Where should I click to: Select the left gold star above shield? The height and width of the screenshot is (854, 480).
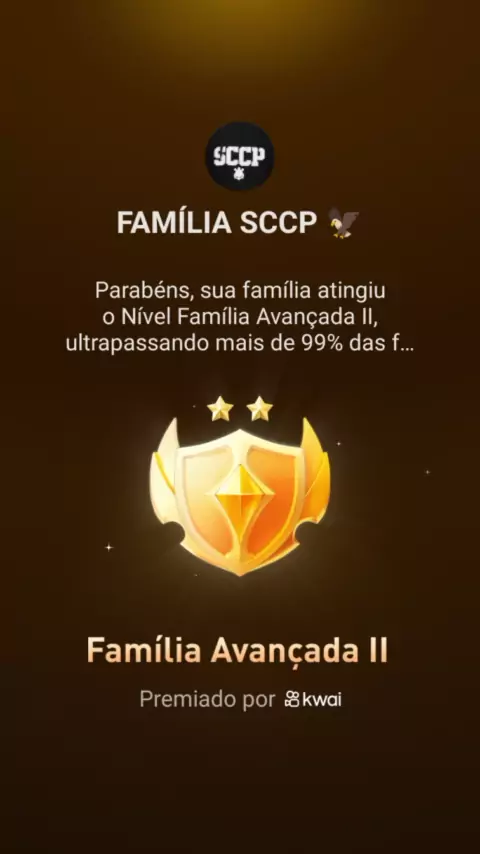(x=220, y=408)
